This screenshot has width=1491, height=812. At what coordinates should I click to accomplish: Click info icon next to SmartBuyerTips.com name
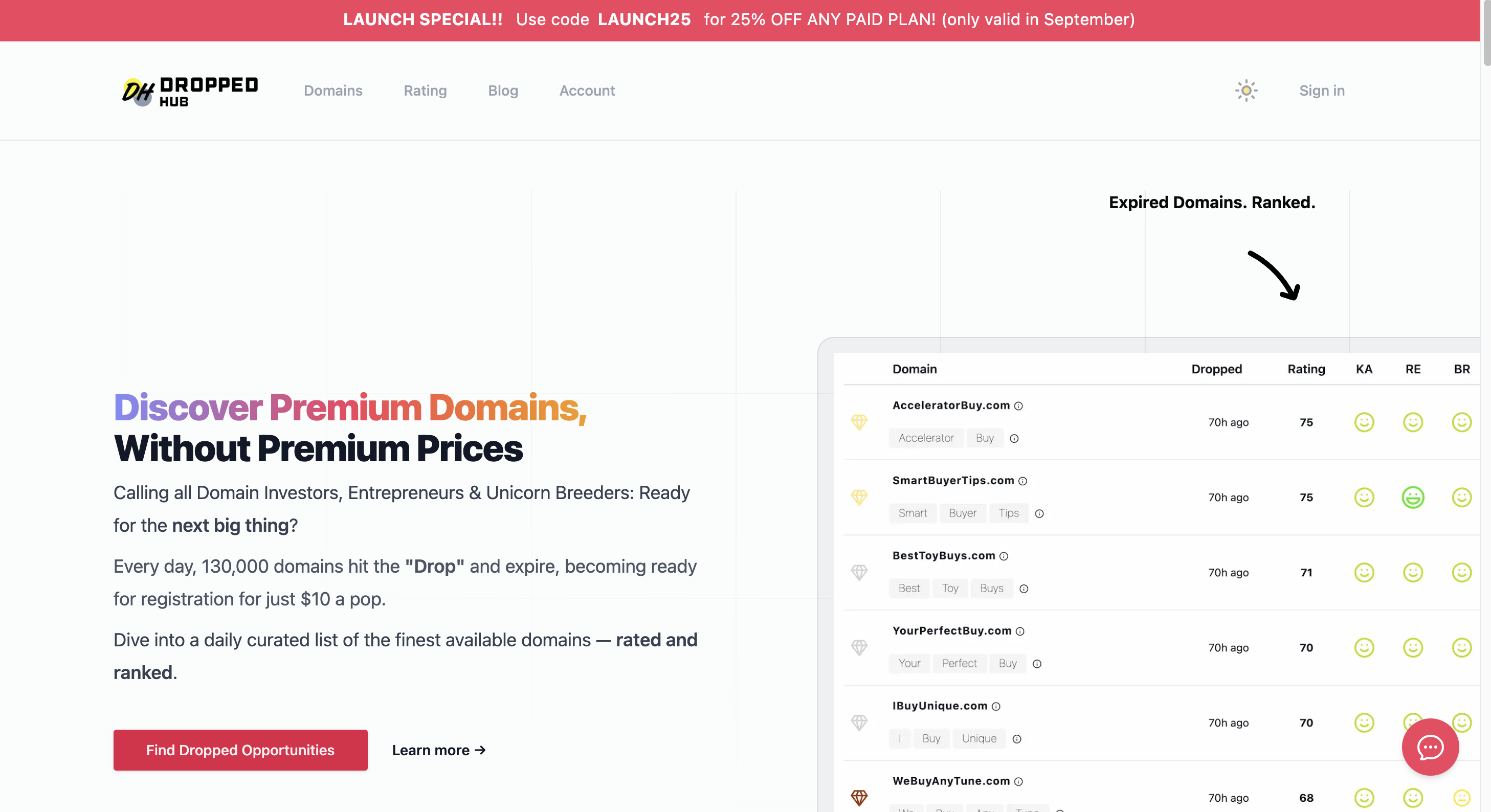[1023, 481]
